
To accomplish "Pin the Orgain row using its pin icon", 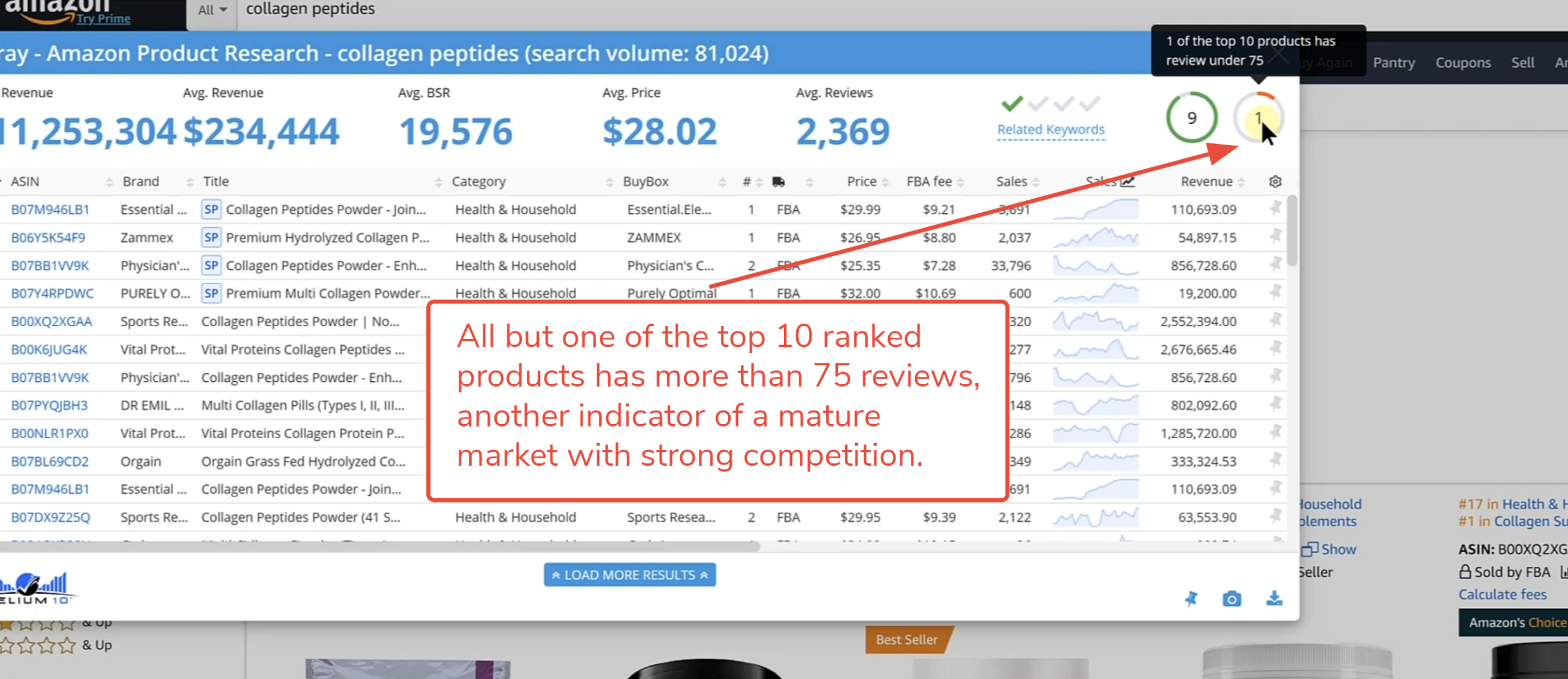I will point(1276,461).
